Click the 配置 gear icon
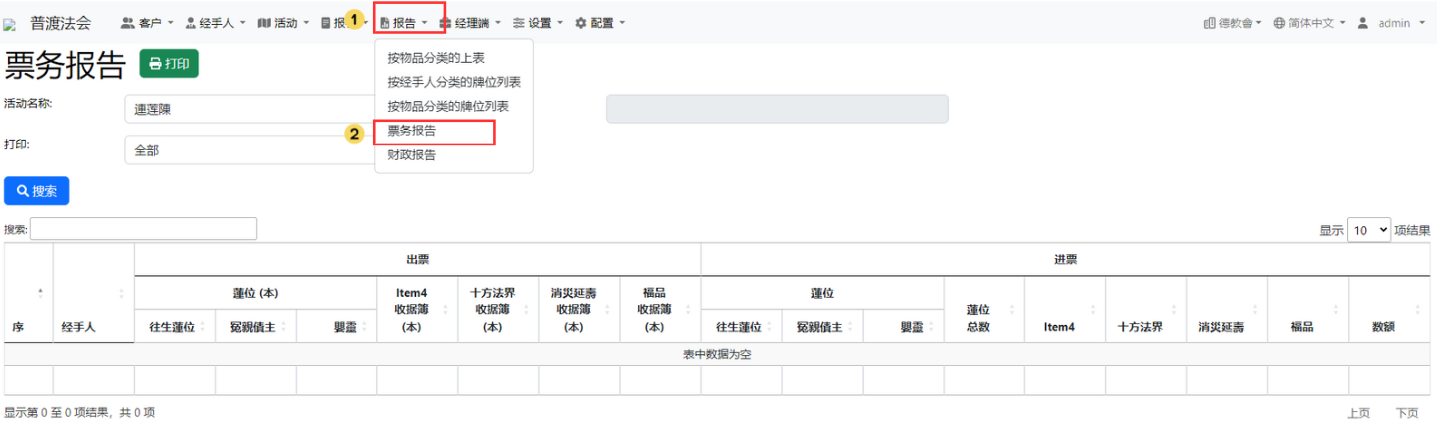 click(x=580, y=23)
